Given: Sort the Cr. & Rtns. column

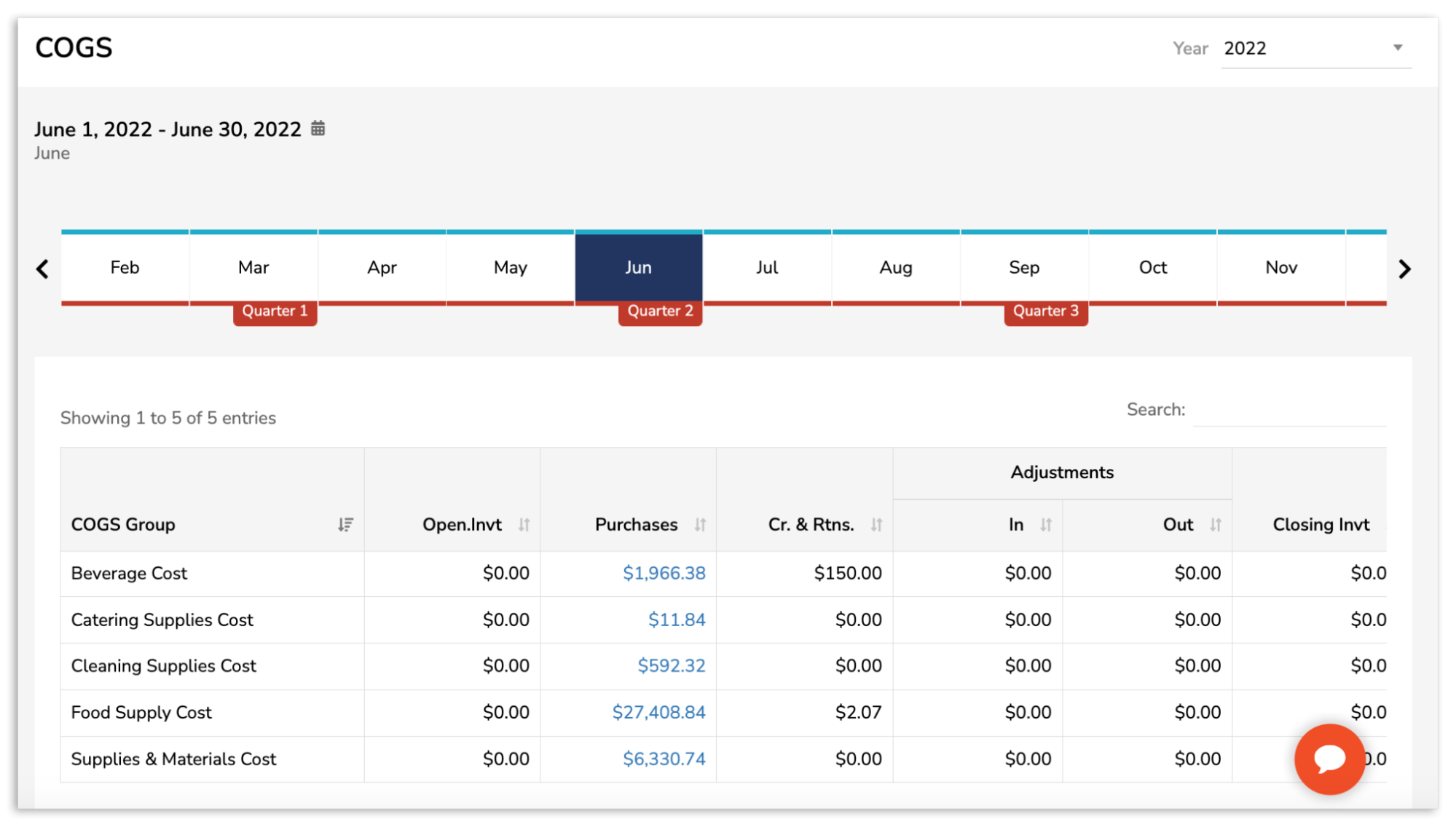Looking at the screenshot, I should (x=877, y=524).
